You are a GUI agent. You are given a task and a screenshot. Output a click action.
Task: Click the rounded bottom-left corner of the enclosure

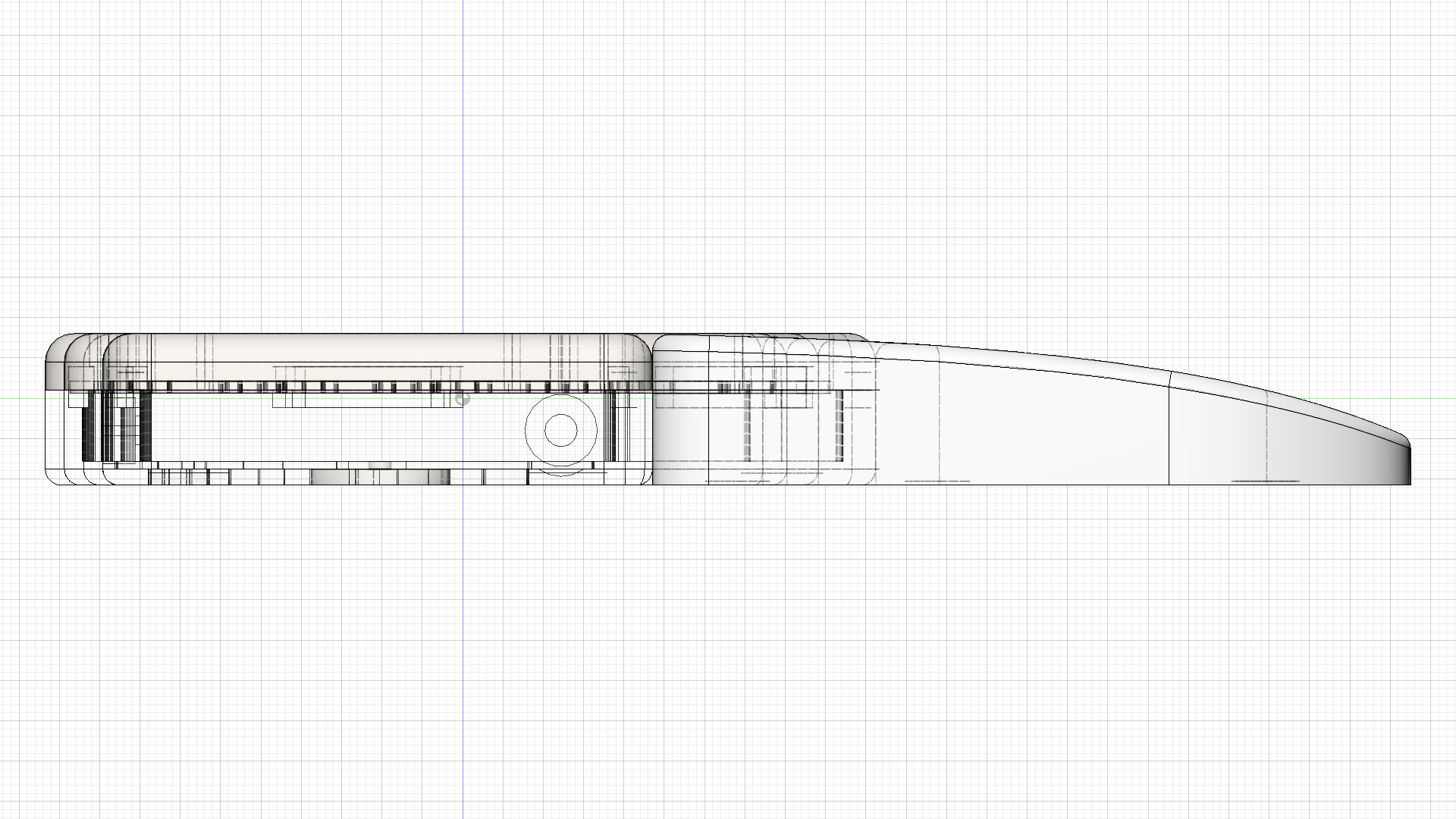[52, 476]
